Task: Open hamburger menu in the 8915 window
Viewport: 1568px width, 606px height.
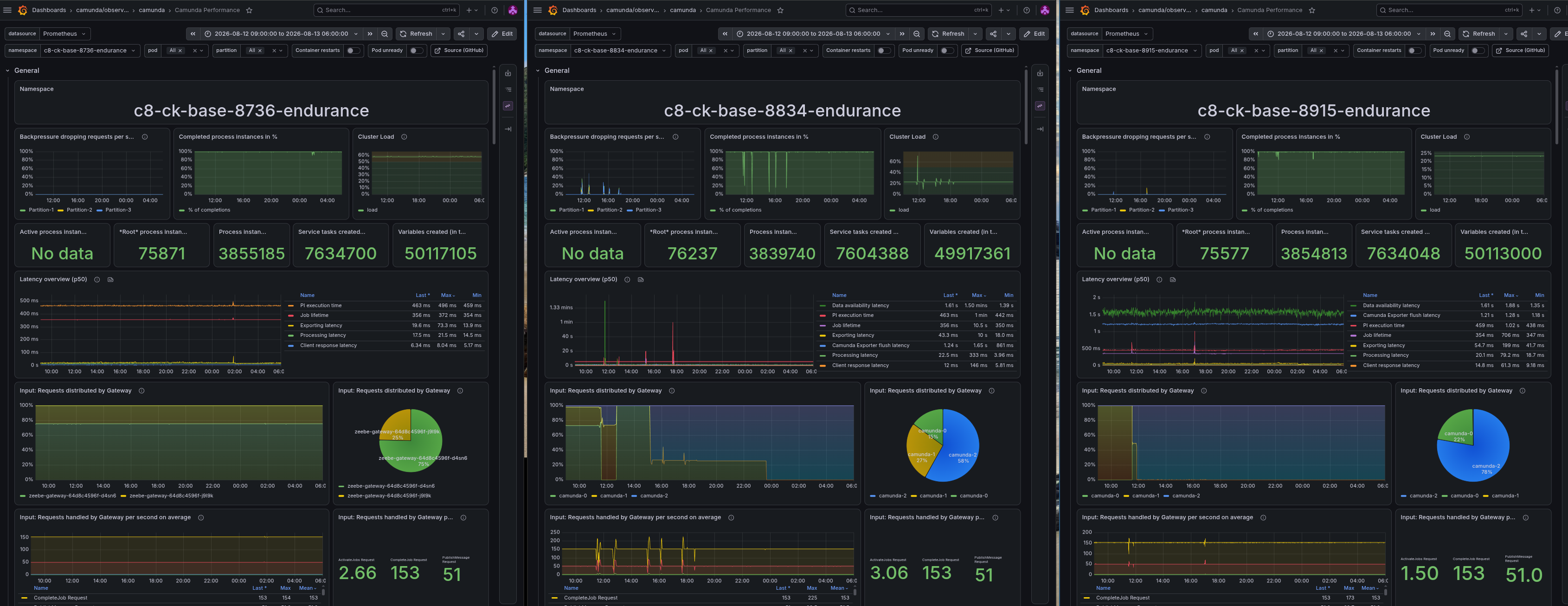Action: (x=1069, y=10)
